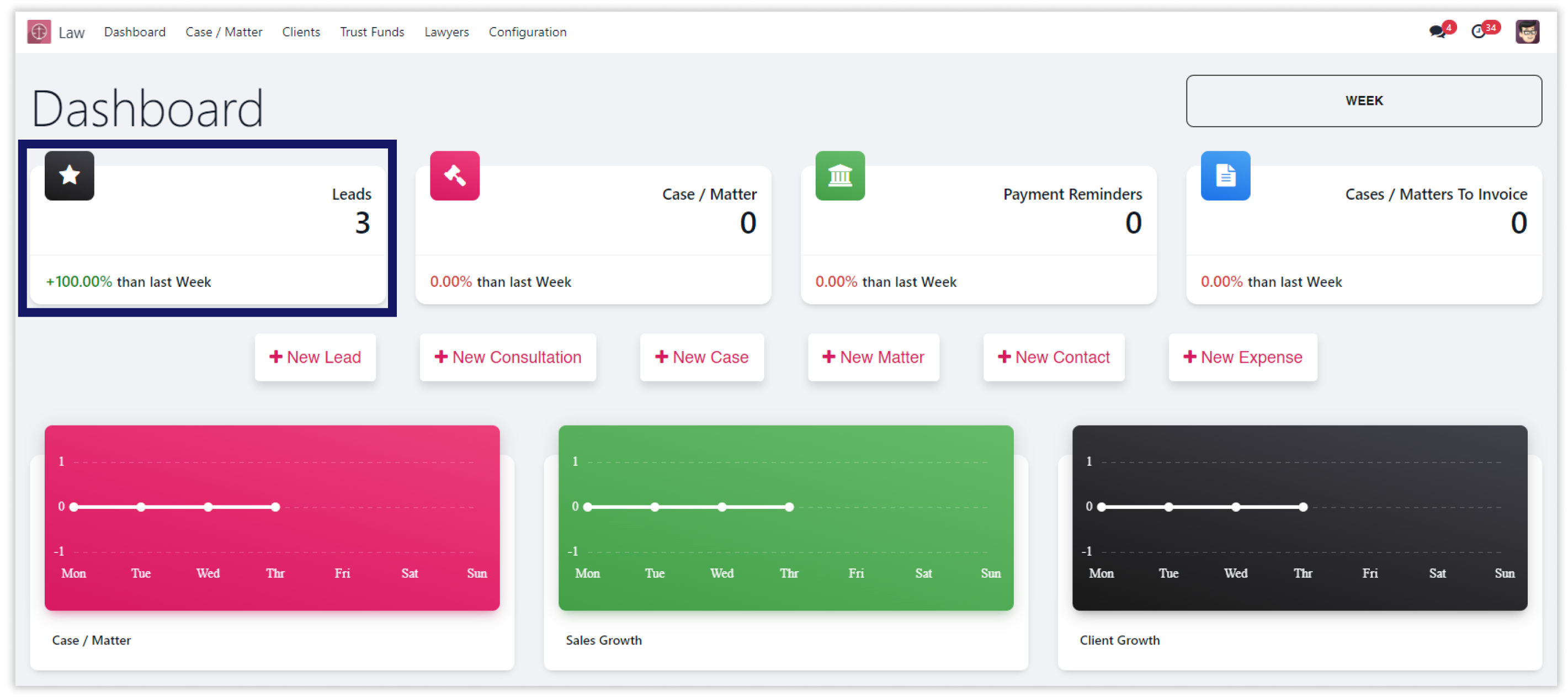This screenshot has width=1568, height=697.
Task: Open the Configuration menu
Action: pyautogui.click(x=527, y=31)
